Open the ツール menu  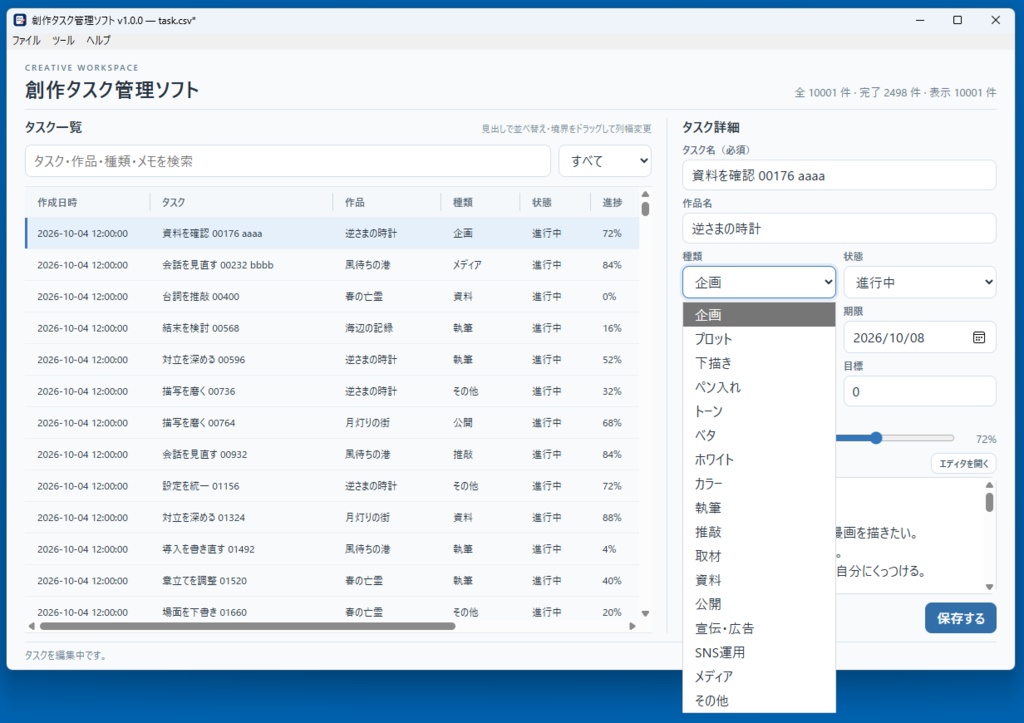click(63, 40)
